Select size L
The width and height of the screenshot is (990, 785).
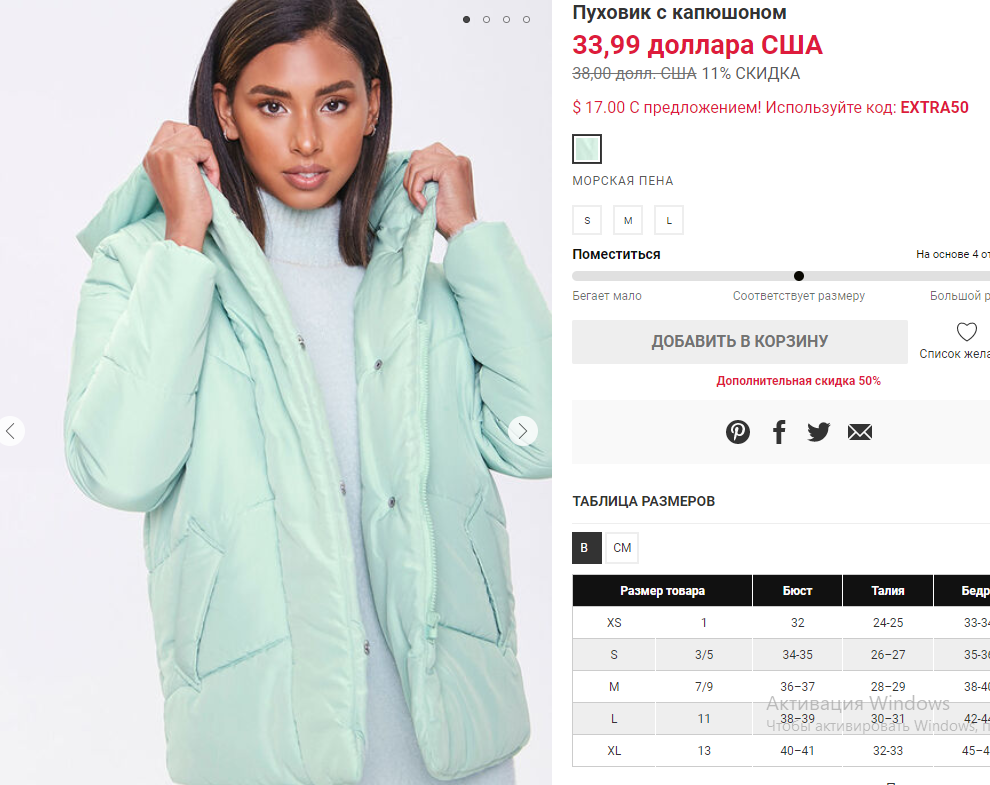(669, 220)
